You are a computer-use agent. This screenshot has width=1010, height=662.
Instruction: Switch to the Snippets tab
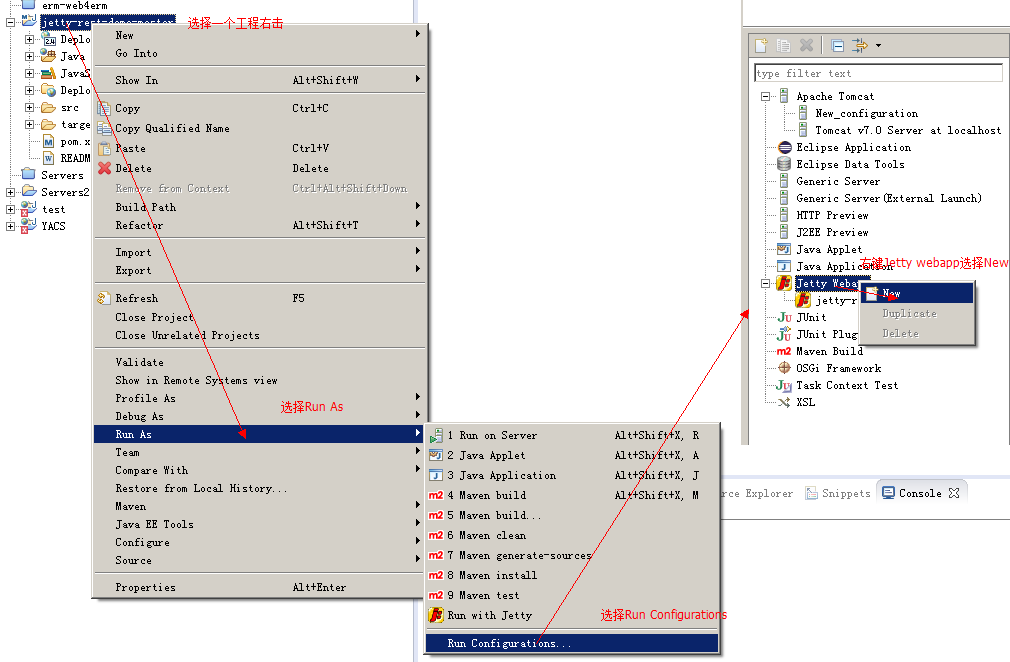point(837,493)
